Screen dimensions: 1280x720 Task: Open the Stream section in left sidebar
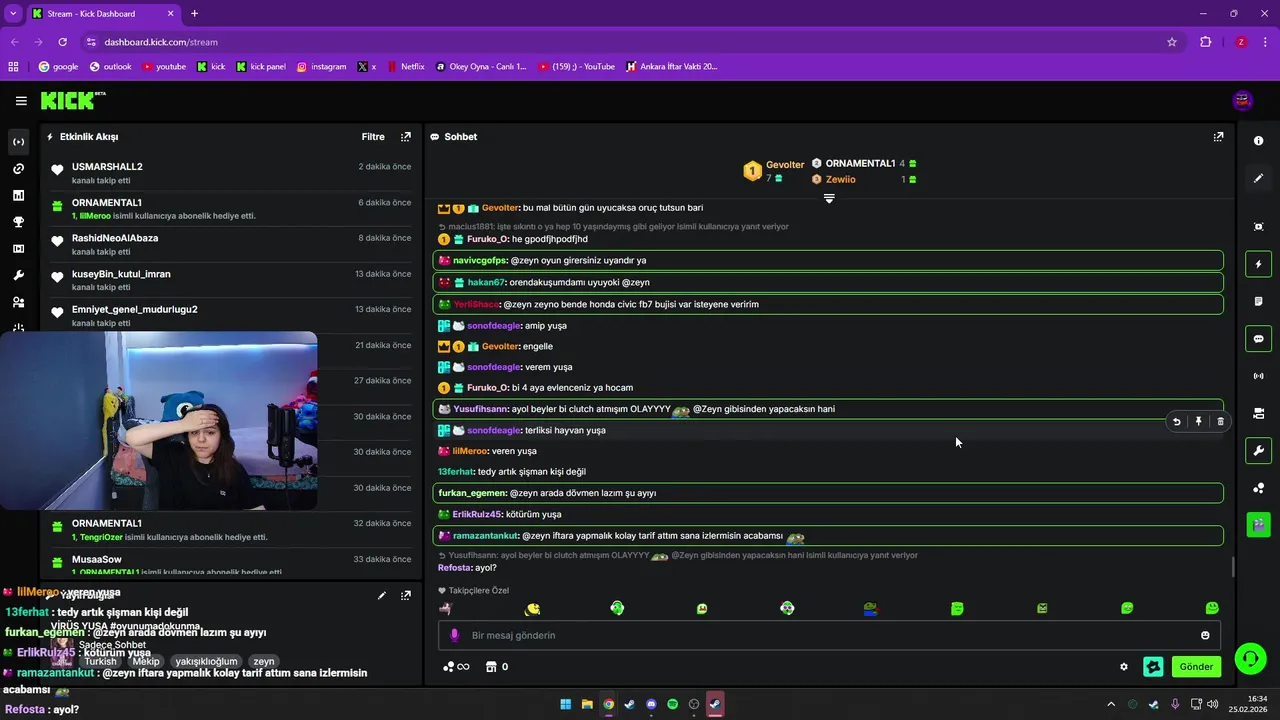(x=18, y=142)
